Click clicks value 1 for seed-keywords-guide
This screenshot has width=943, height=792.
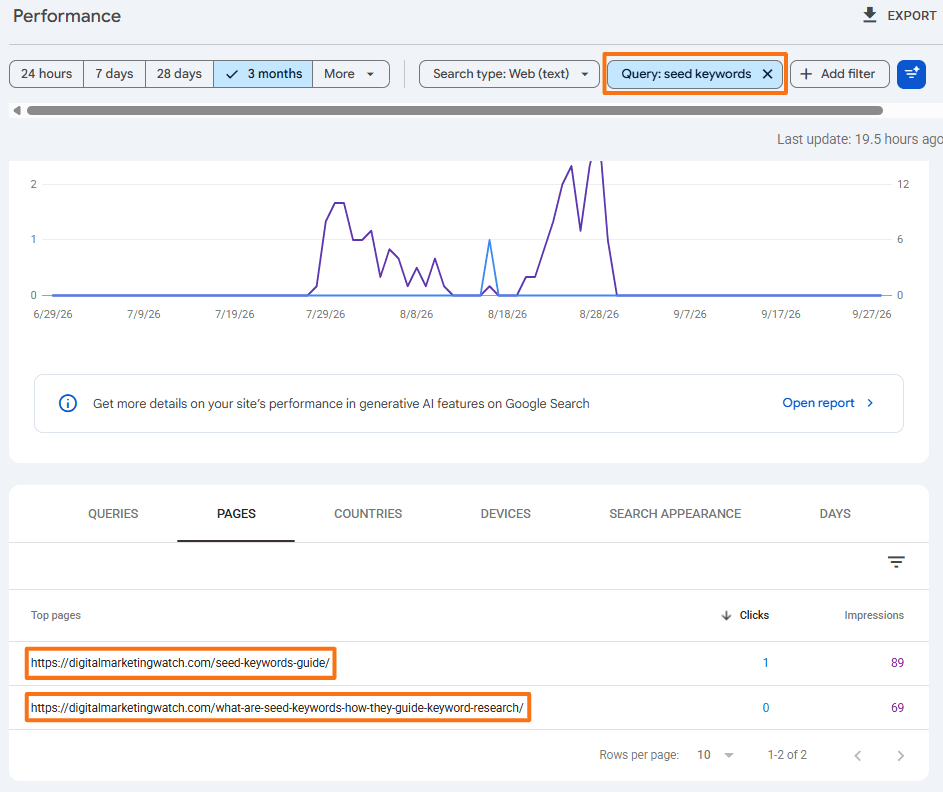(766, 663)
